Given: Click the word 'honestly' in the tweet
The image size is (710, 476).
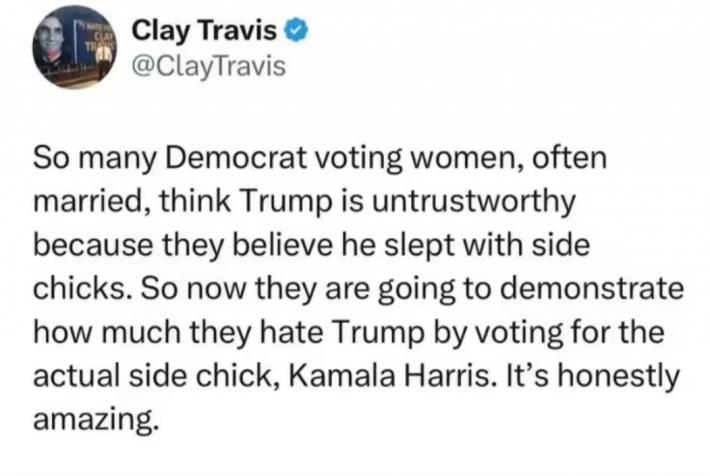Looking at the screenshot, I should click(x=619, y=377).
